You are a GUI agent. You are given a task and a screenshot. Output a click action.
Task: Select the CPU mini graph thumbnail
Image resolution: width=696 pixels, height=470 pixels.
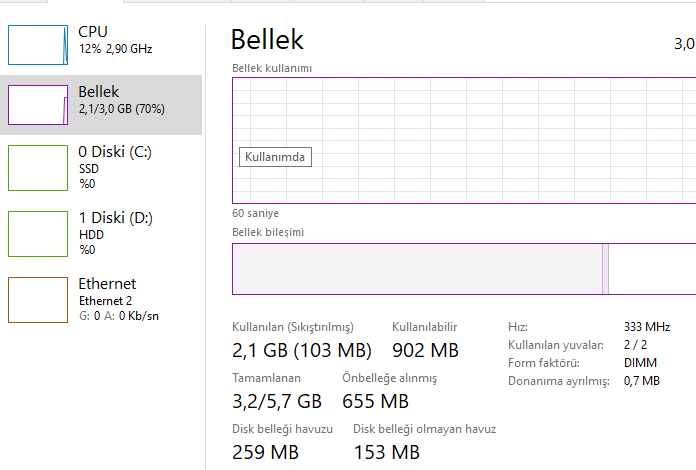point(38,44)
